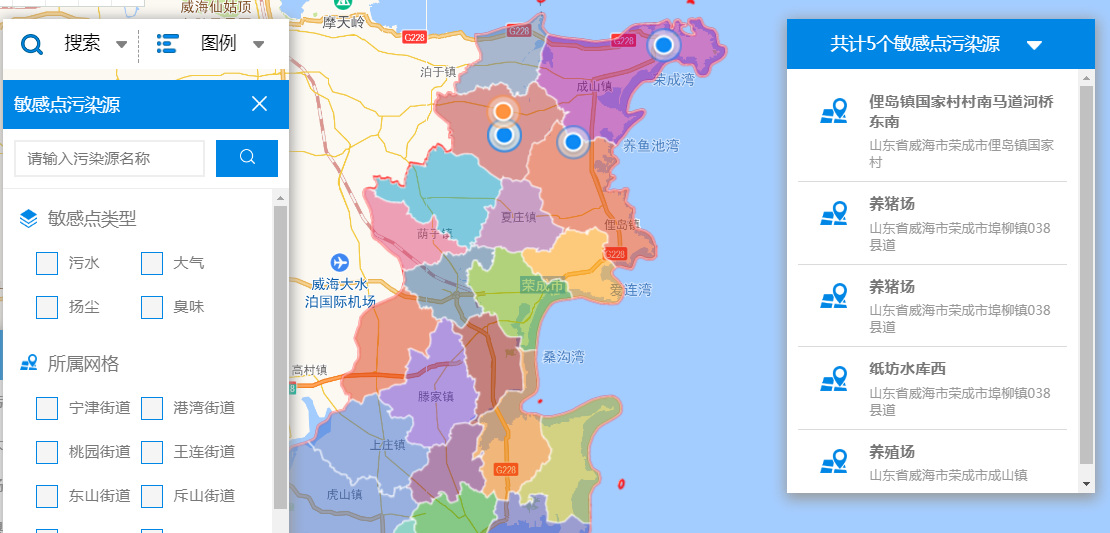Click the 敏感点类型 section heading
The height and width of the screenshot is (533, 1110).
tap(92, 219)
